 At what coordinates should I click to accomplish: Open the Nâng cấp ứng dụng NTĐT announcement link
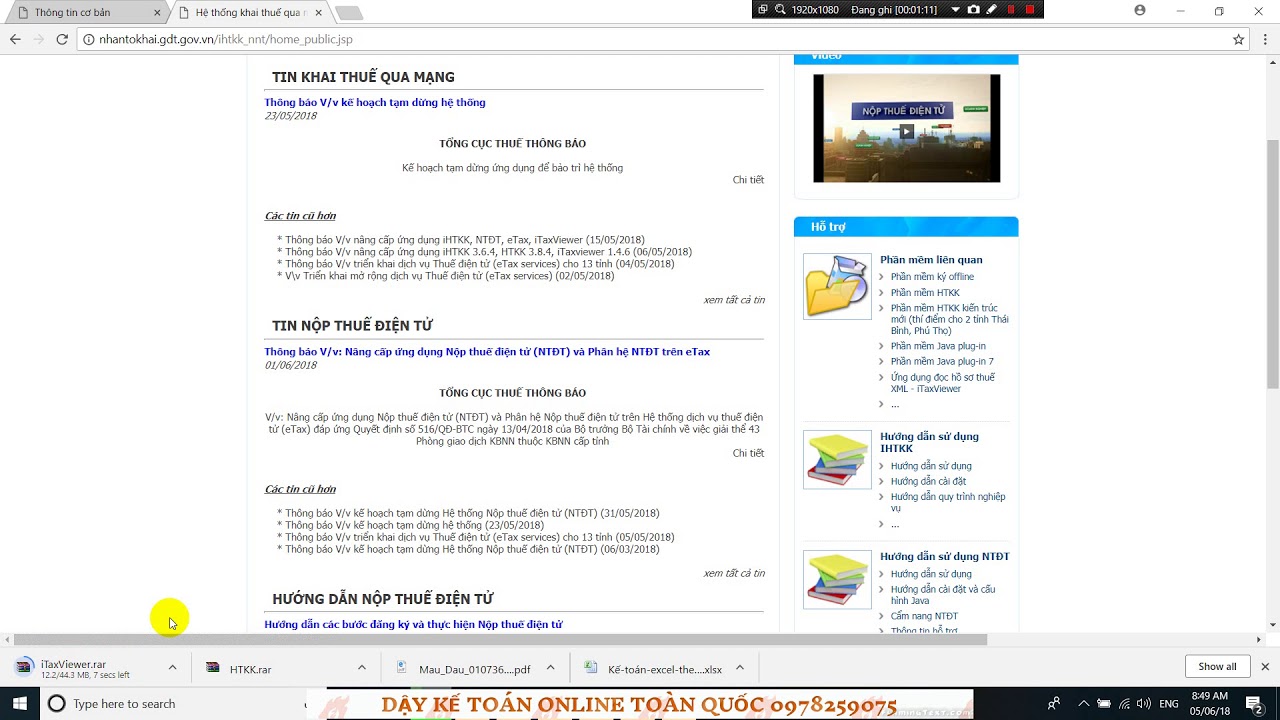(x=487, y=352)
